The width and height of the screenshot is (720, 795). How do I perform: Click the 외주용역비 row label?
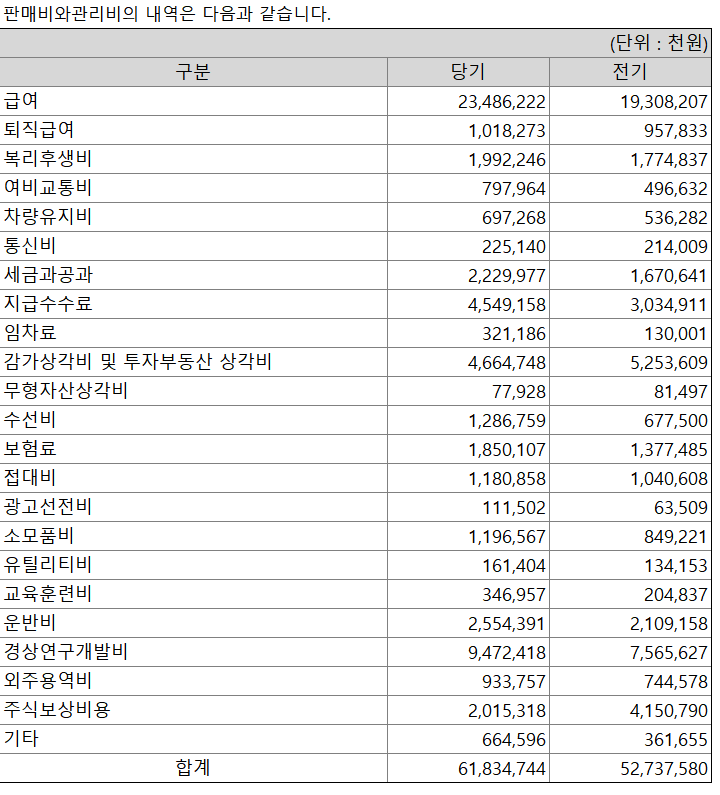pyautogui.click(x=48, y=680)
